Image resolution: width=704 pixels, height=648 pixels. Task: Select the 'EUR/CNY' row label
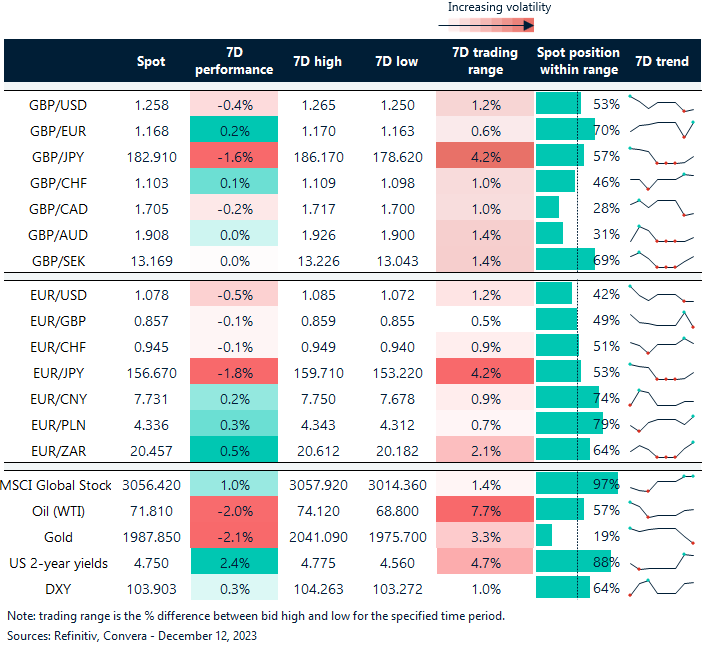coord(58,399)
